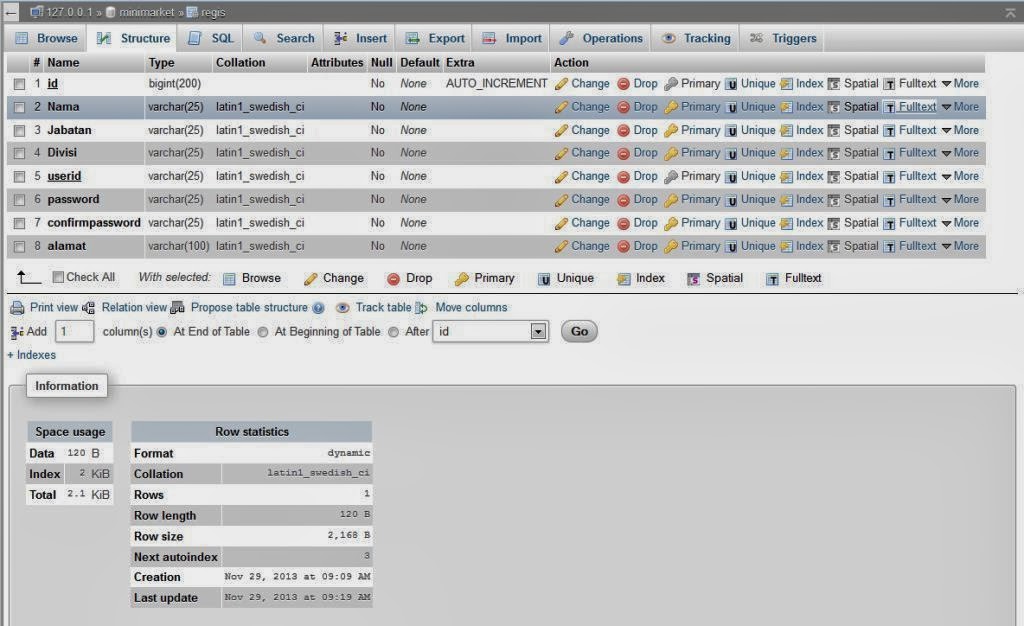Expand More menu for password row

click(x=960, y=199)
